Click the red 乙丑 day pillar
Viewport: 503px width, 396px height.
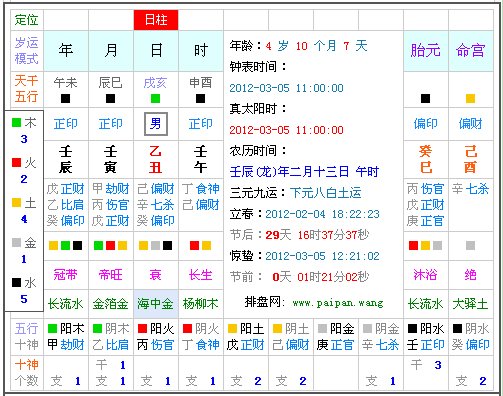[x=156, y=159]
